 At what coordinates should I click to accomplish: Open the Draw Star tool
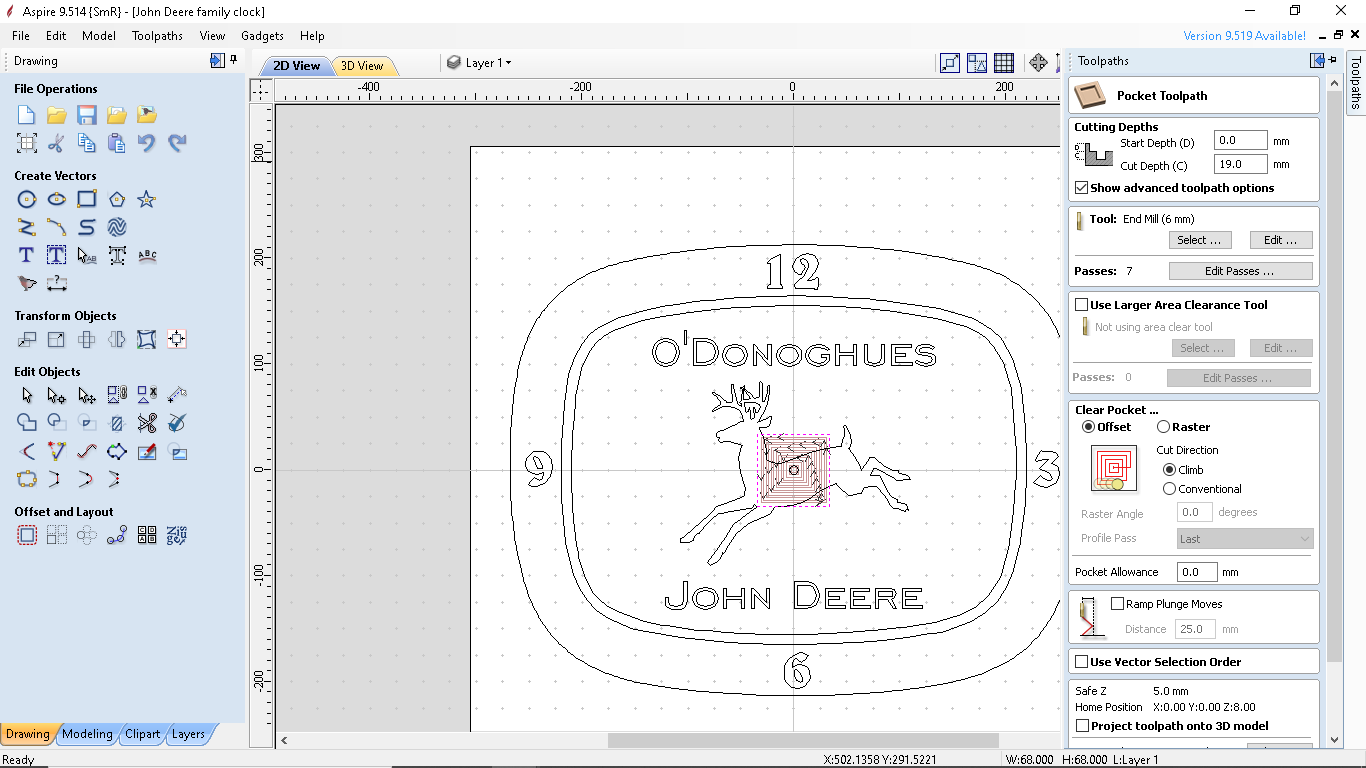146,199
